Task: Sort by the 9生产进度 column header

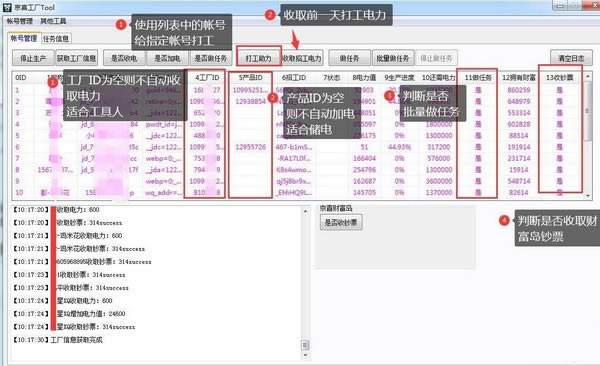Action: point(399,78)
